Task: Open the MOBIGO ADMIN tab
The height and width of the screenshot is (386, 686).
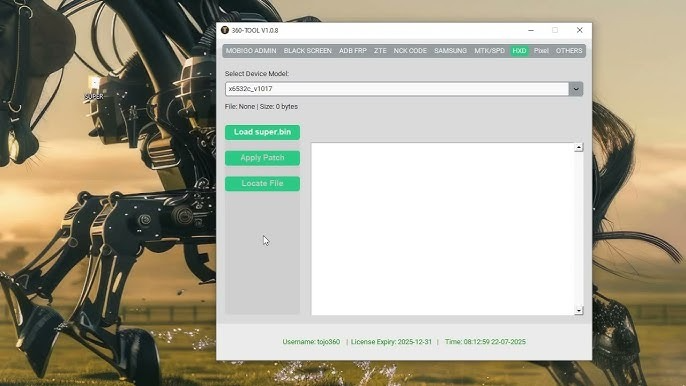Action: coord(251,51)
